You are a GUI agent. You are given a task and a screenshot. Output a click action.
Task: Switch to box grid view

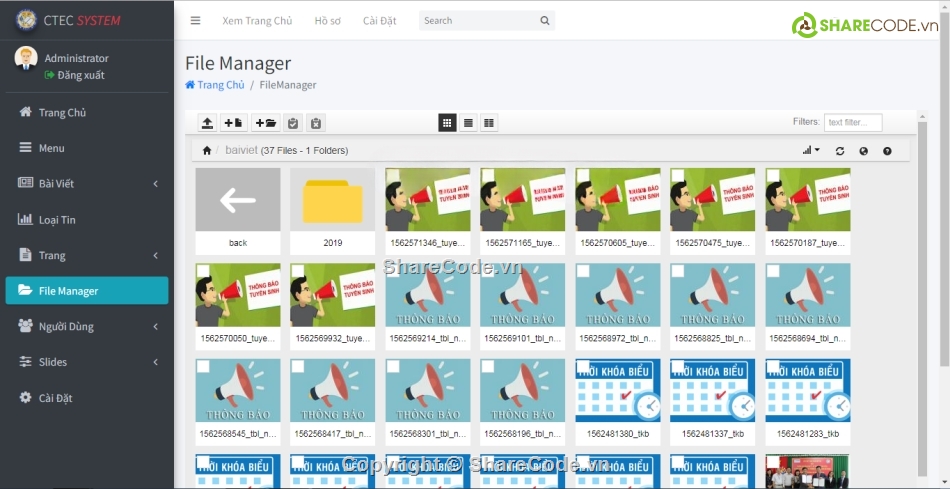(447, 123)
